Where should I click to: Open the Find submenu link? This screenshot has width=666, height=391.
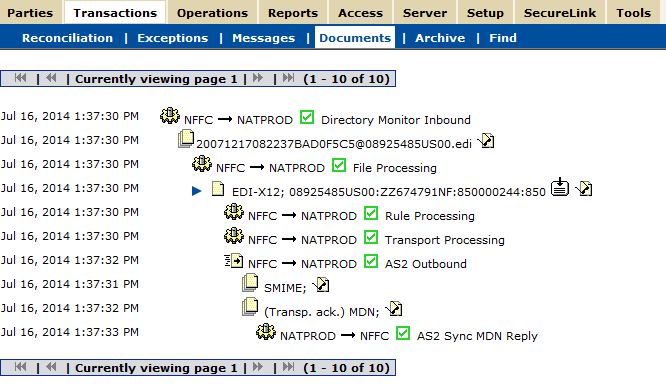pyautogui.click(x=503, y=38)
